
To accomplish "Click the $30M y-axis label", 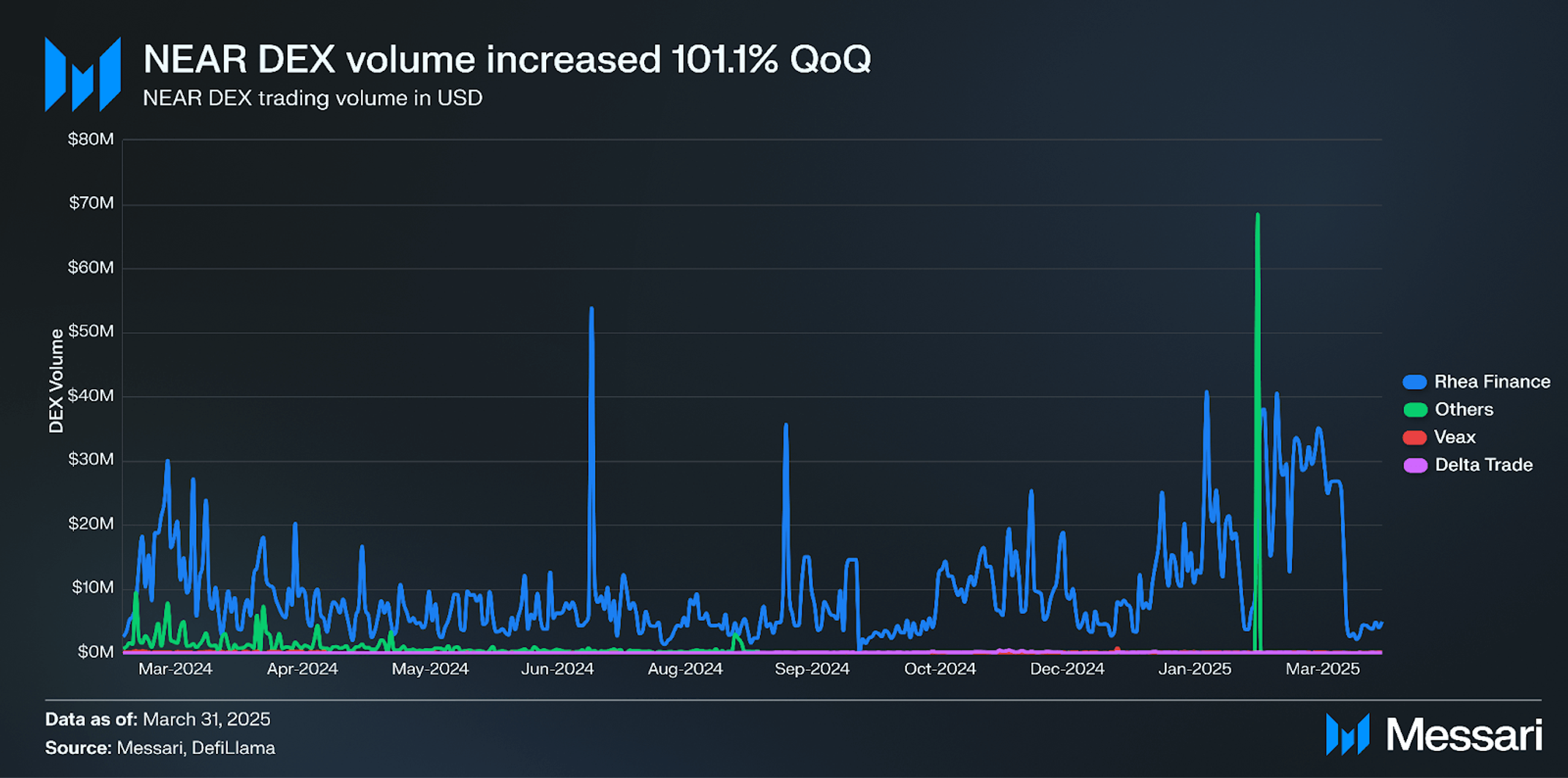I will (x=91, y=459).
